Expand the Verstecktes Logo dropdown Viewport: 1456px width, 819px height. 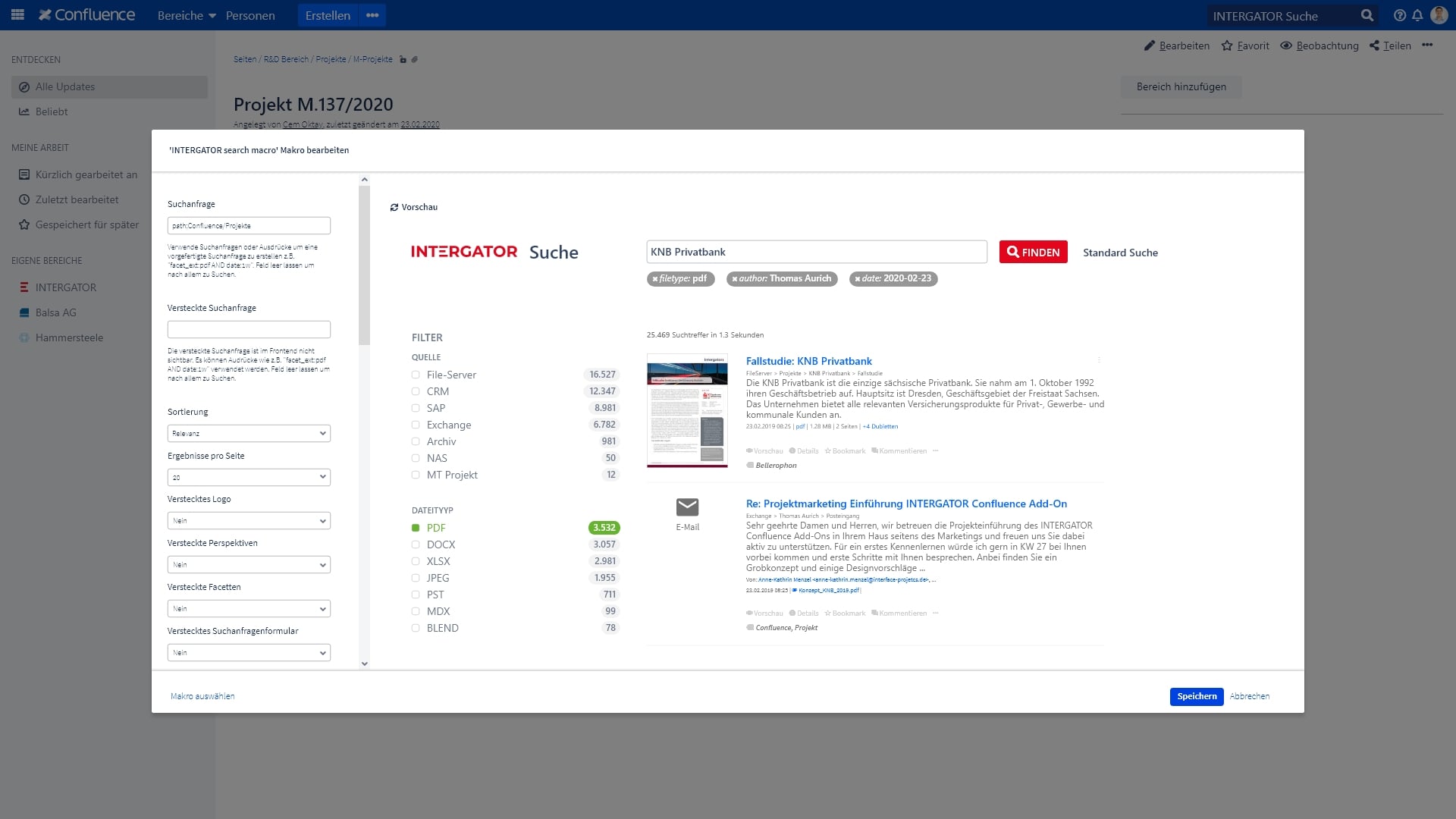pos(249,521)
